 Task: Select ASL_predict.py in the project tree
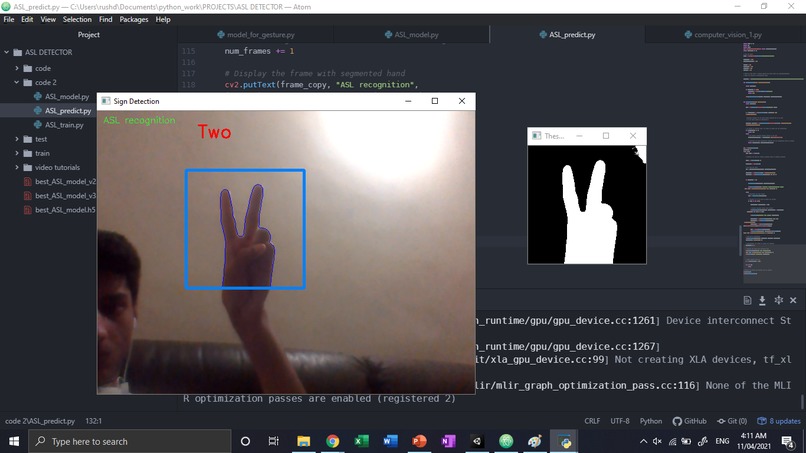[x=68, y=111]
